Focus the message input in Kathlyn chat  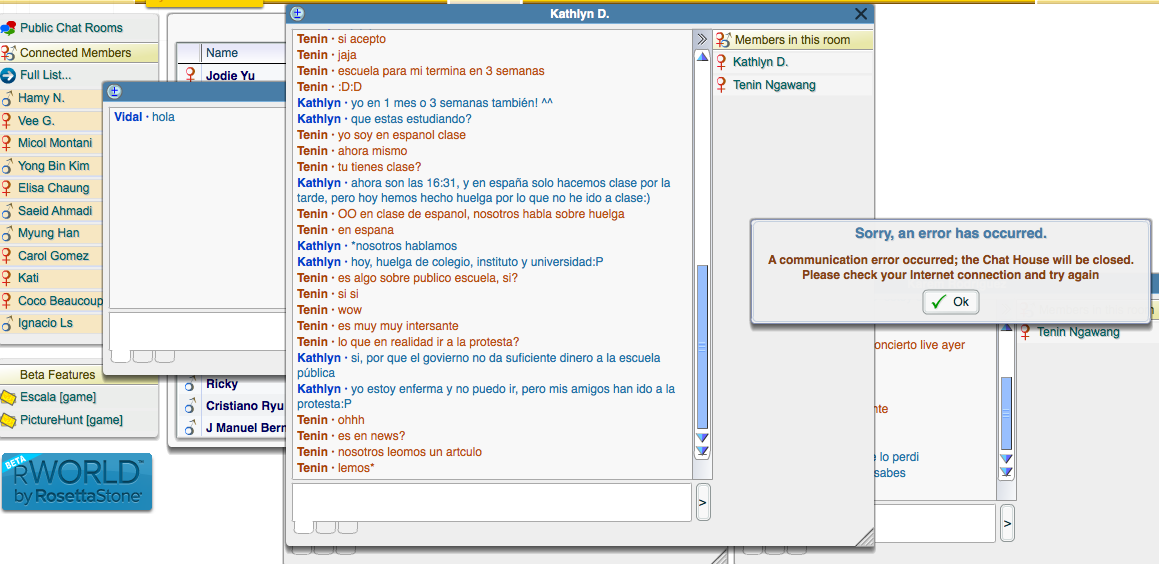point(491,501)
